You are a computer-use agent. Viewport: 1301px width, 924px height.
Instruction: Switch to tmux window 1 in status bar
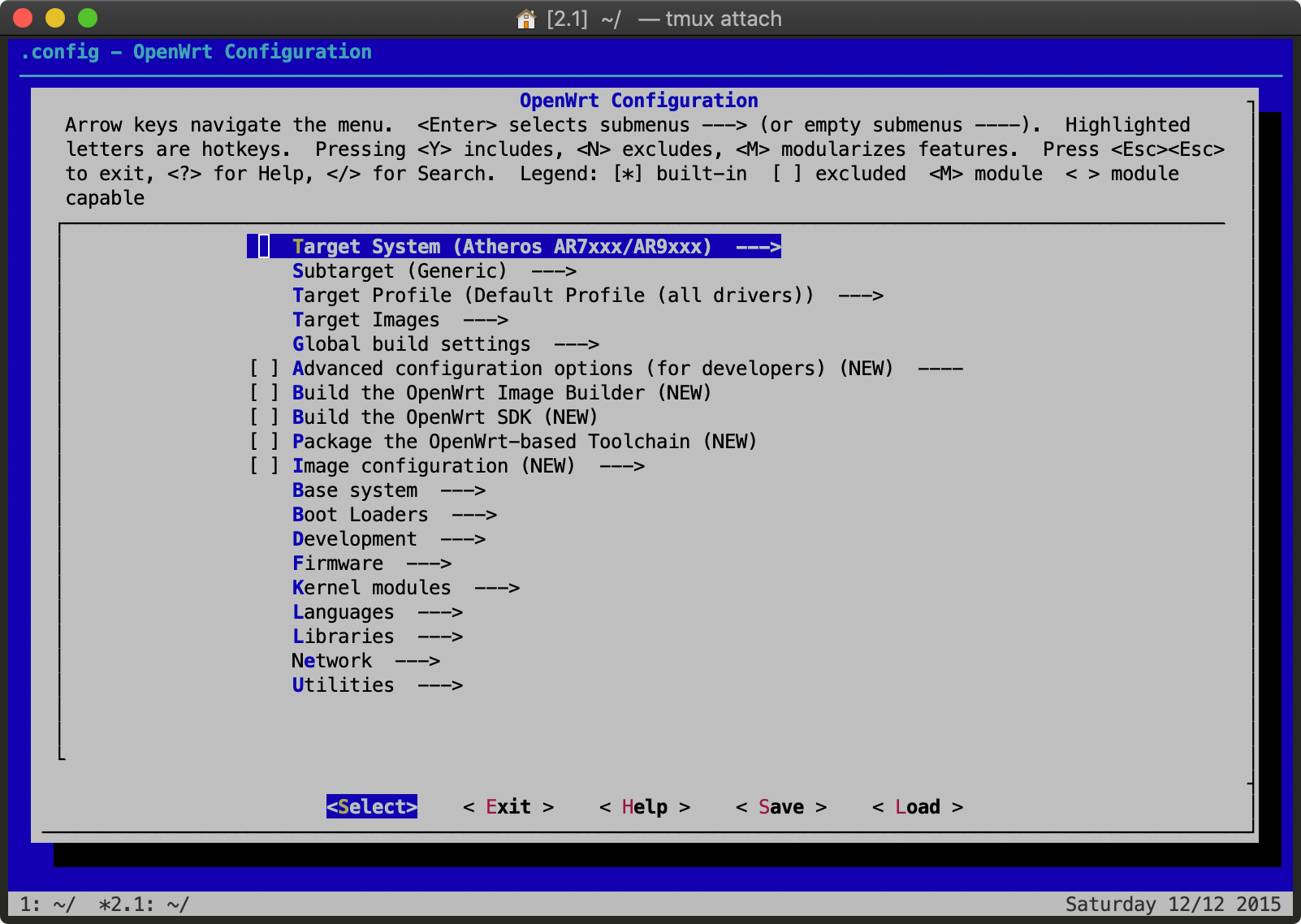coord(47,904)
